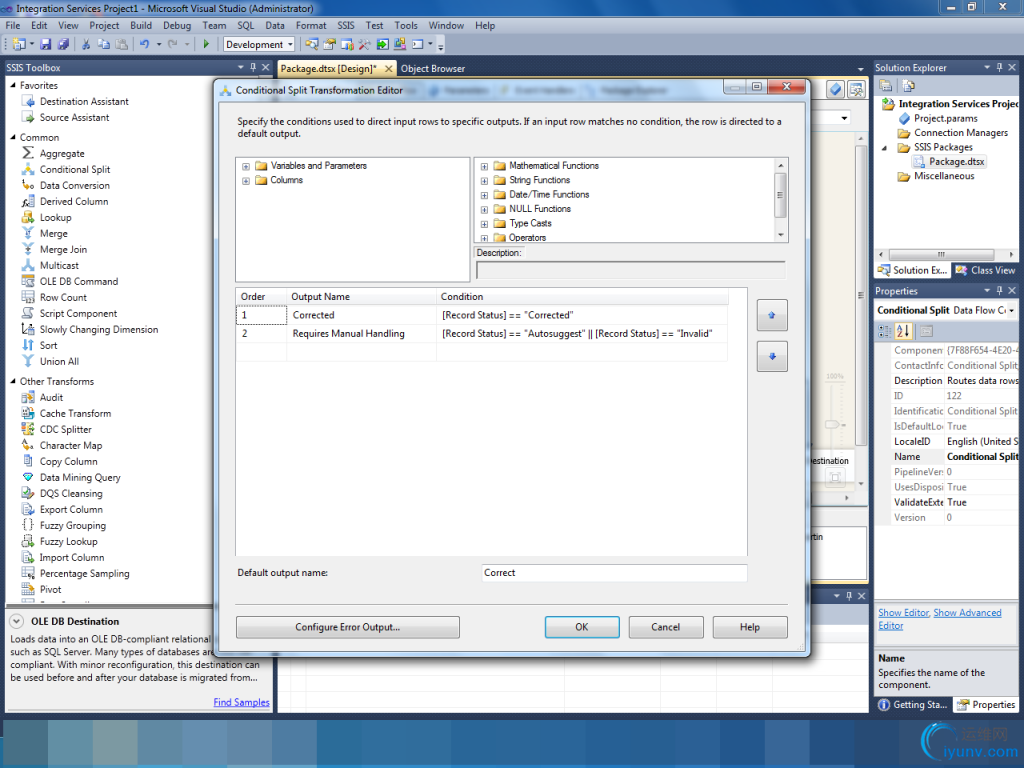Select the Derived Column transform

coord(74,201)
